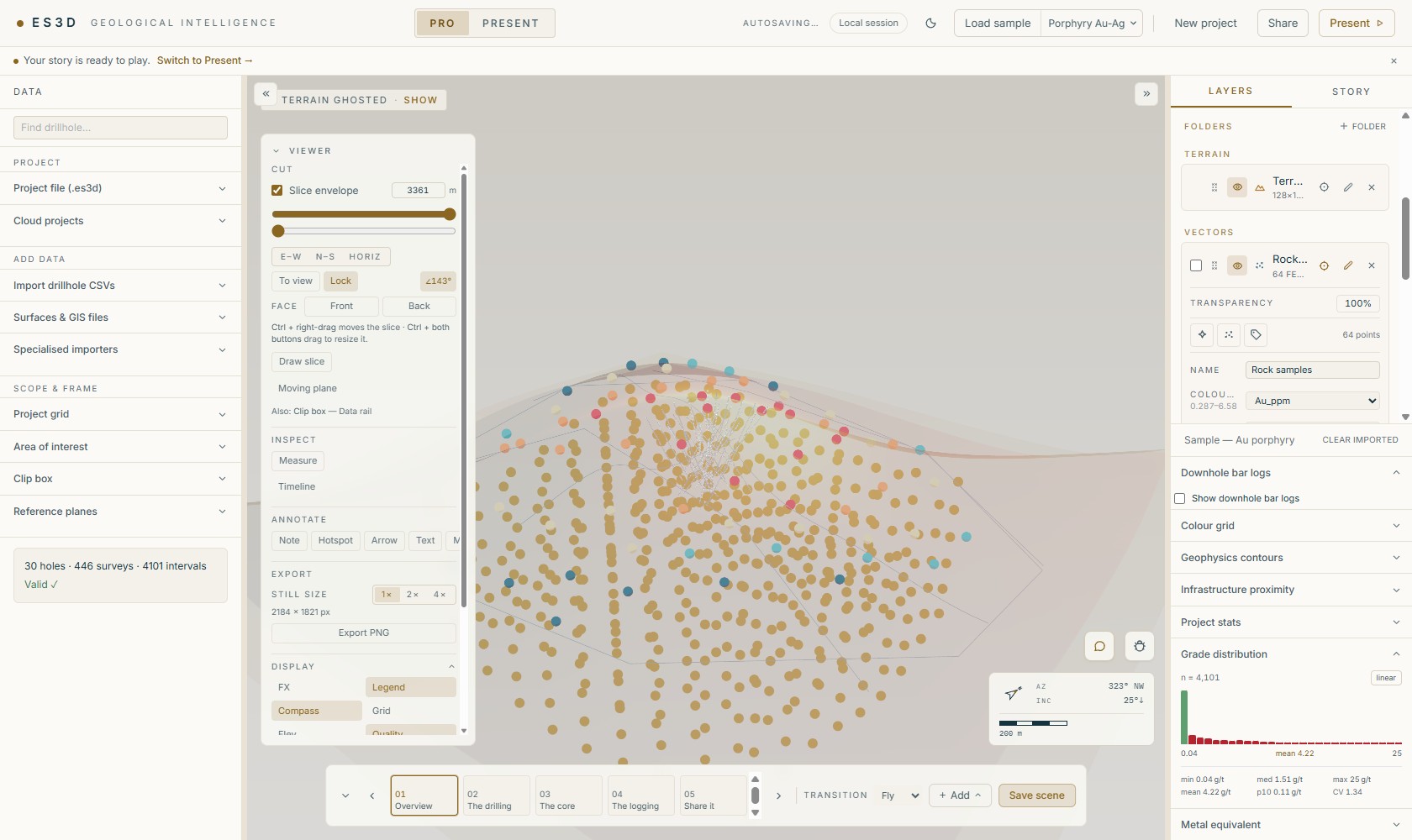Open the comment bubble tool in the viewport
The image size is (1412, 840).
click(1099, 646)
